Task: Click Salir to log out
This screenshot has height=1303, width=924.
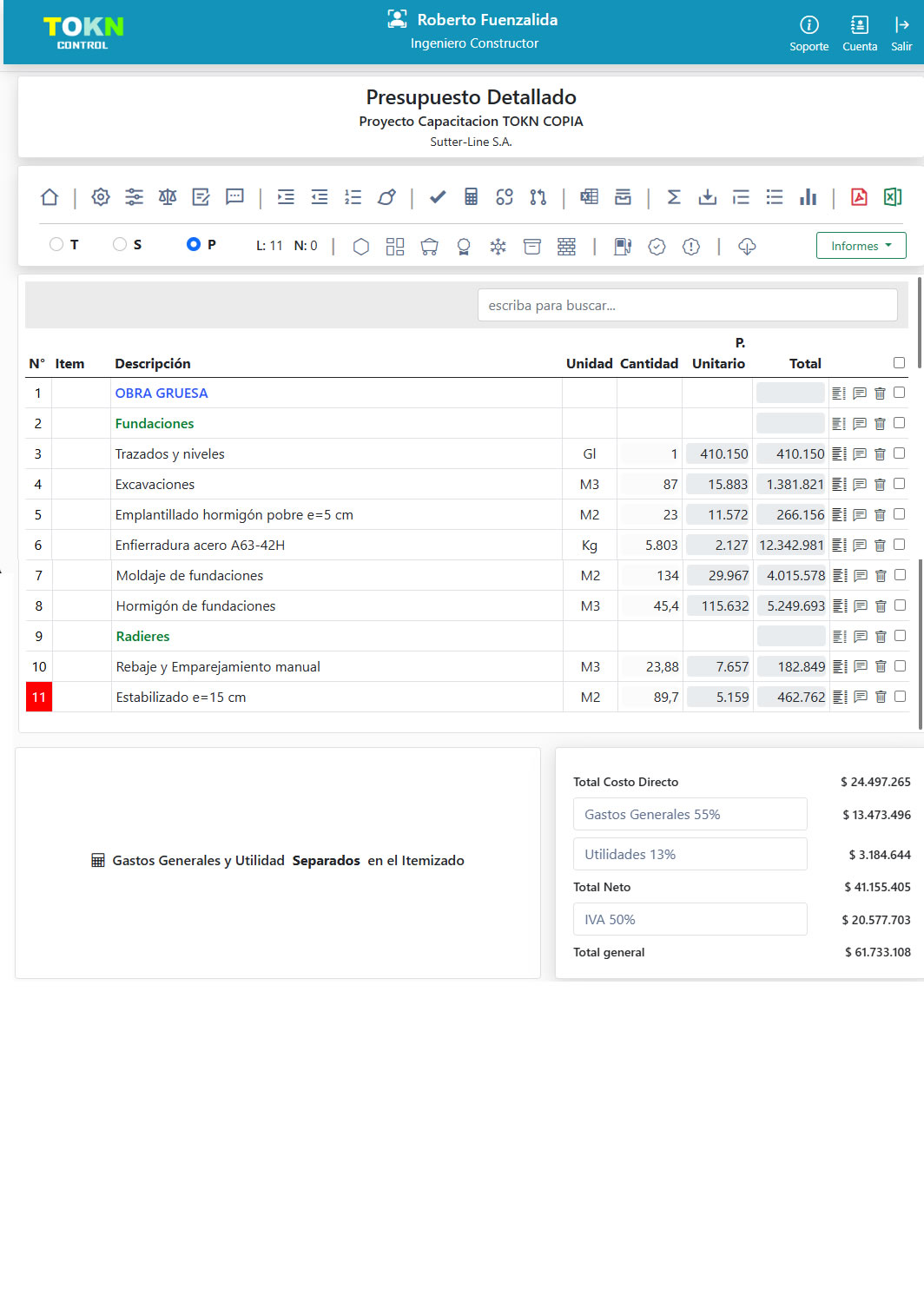Action: [x=901, y=34]
